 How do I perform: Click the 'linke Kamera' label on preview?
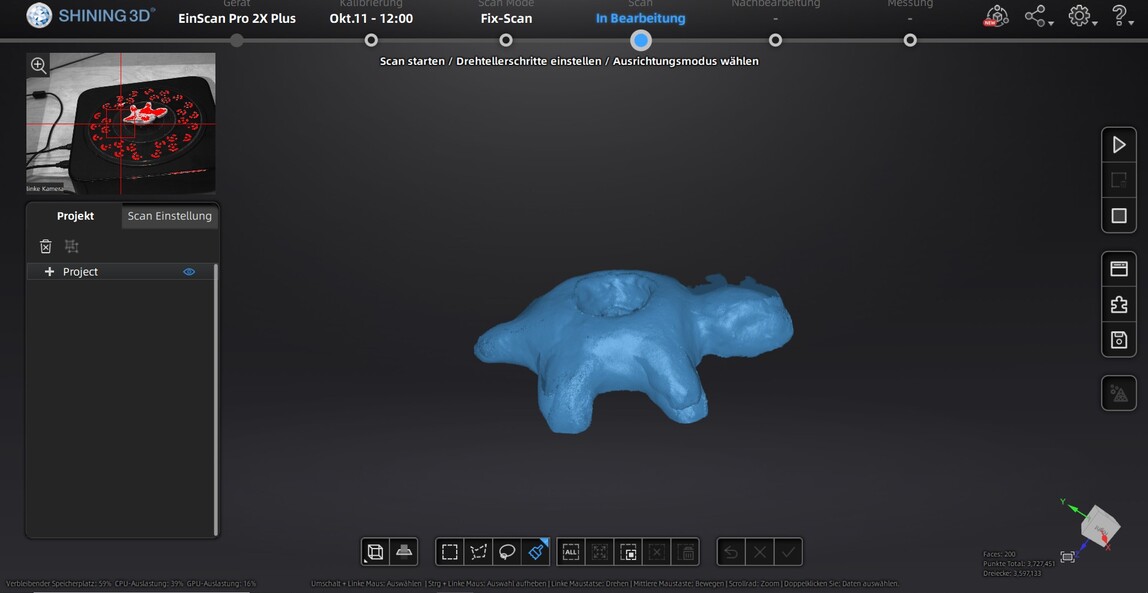tap(45, 189)
